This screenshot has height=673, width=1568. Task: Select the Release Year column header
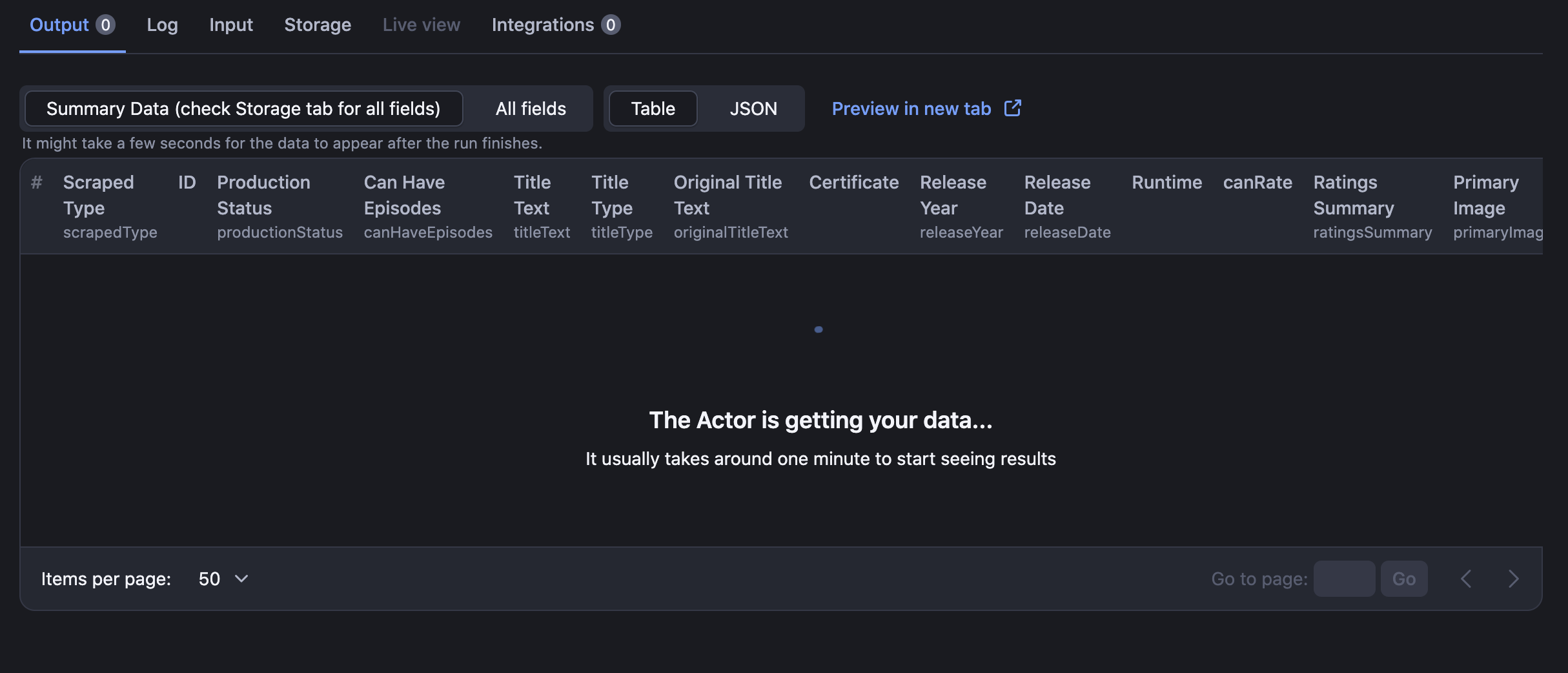click(x=954, y=195)
